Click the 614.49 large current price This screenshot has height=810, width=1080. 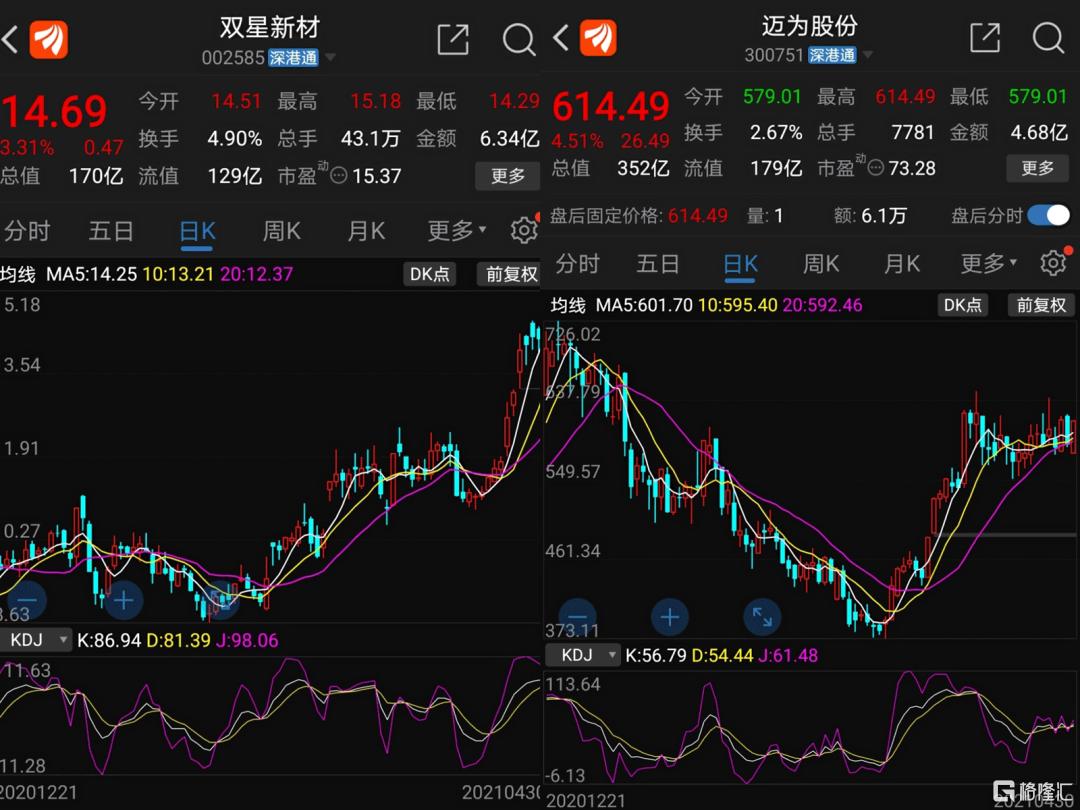[x=611, y=107]
